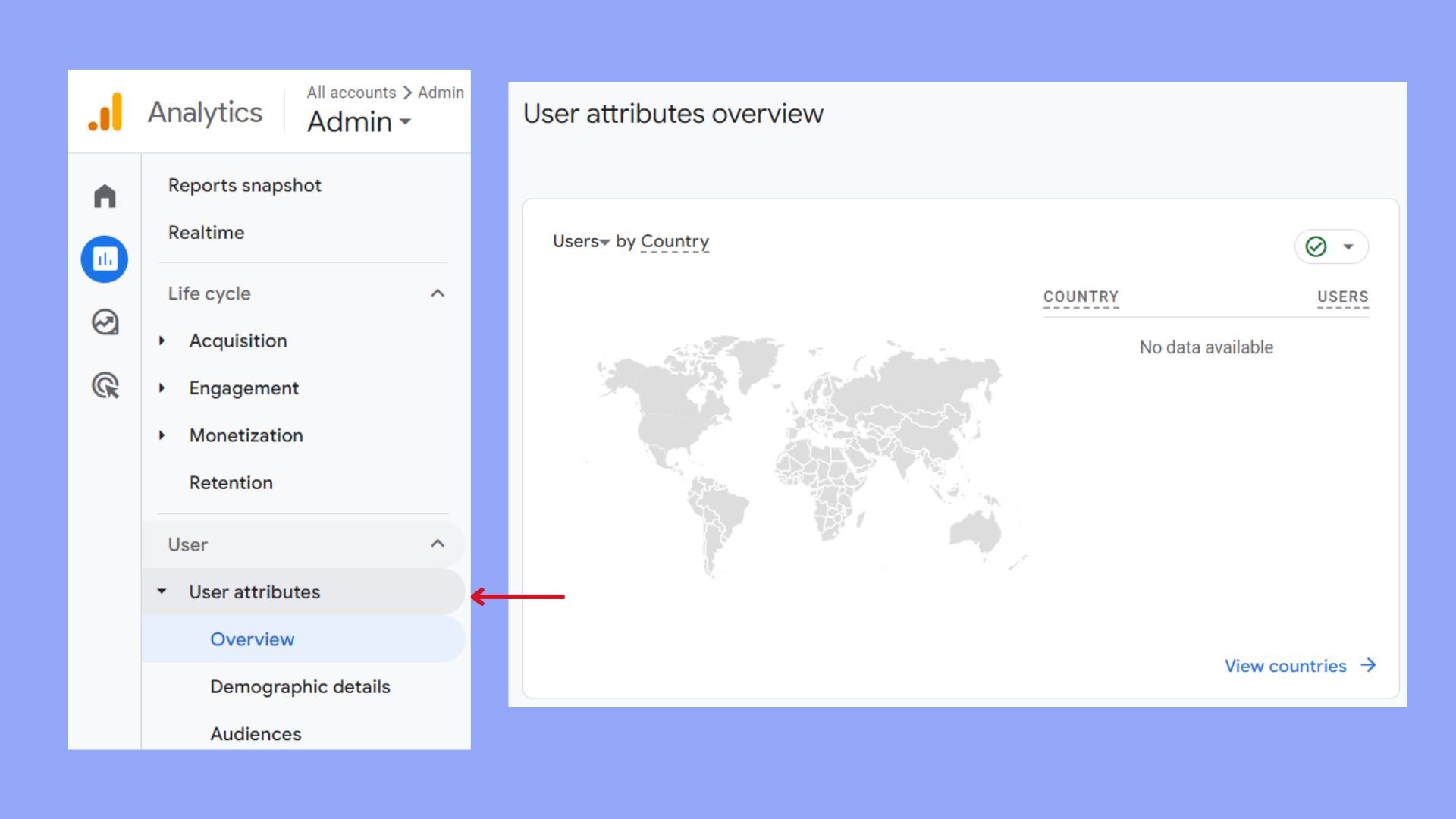Go to Demographic details report

click(300, 686)
